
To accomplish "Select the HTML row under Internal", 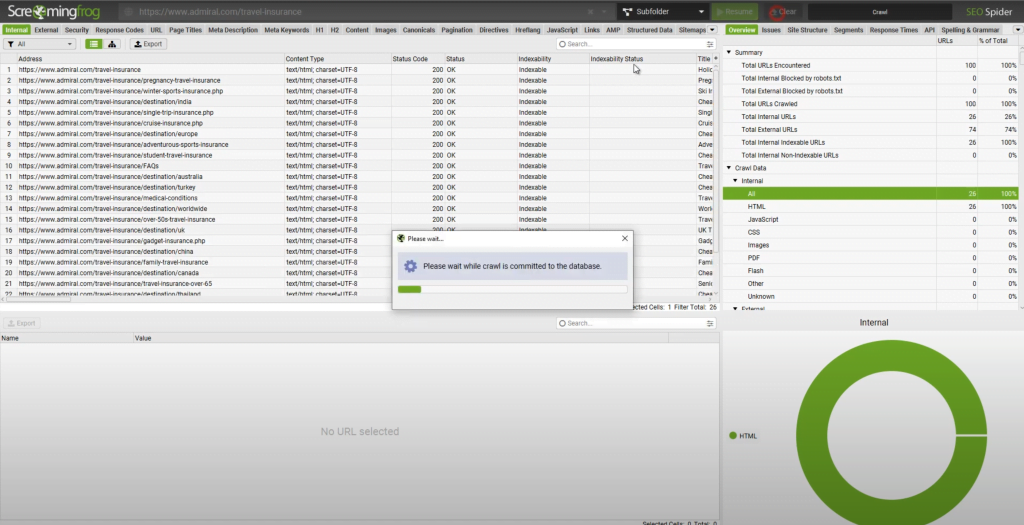I will click(757, 206).
